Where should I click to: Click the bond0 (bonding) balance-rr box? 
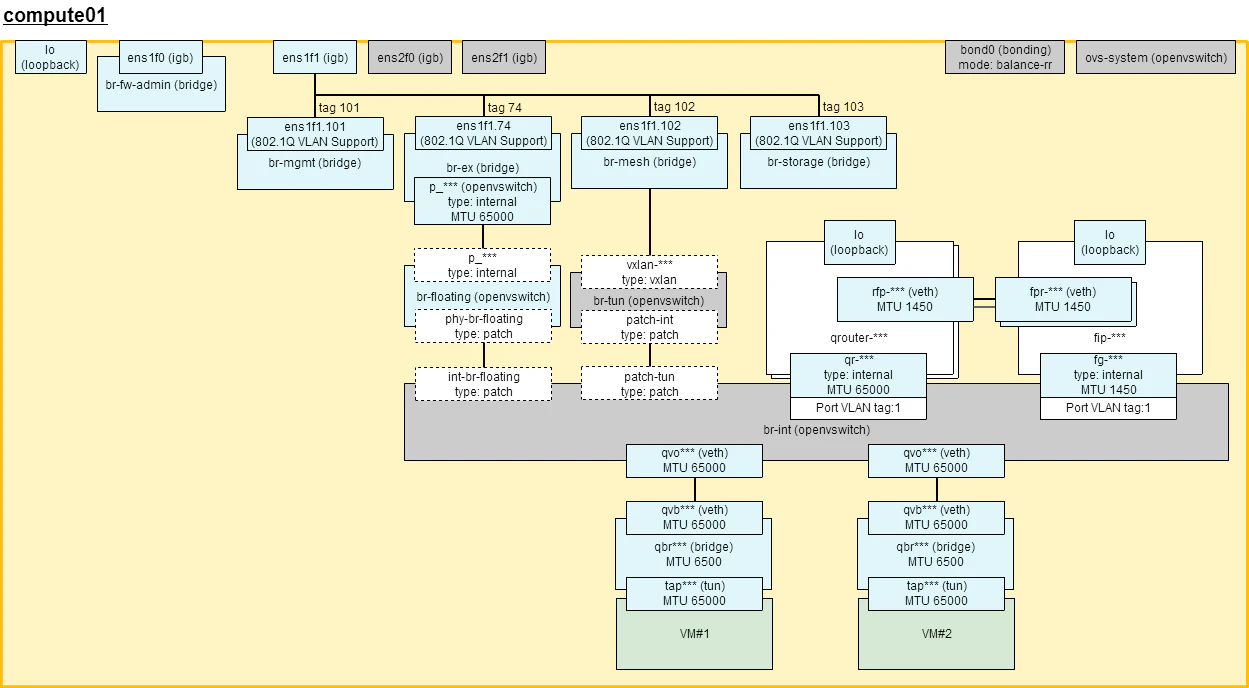pyautogui.click(x=1005, y=57)
